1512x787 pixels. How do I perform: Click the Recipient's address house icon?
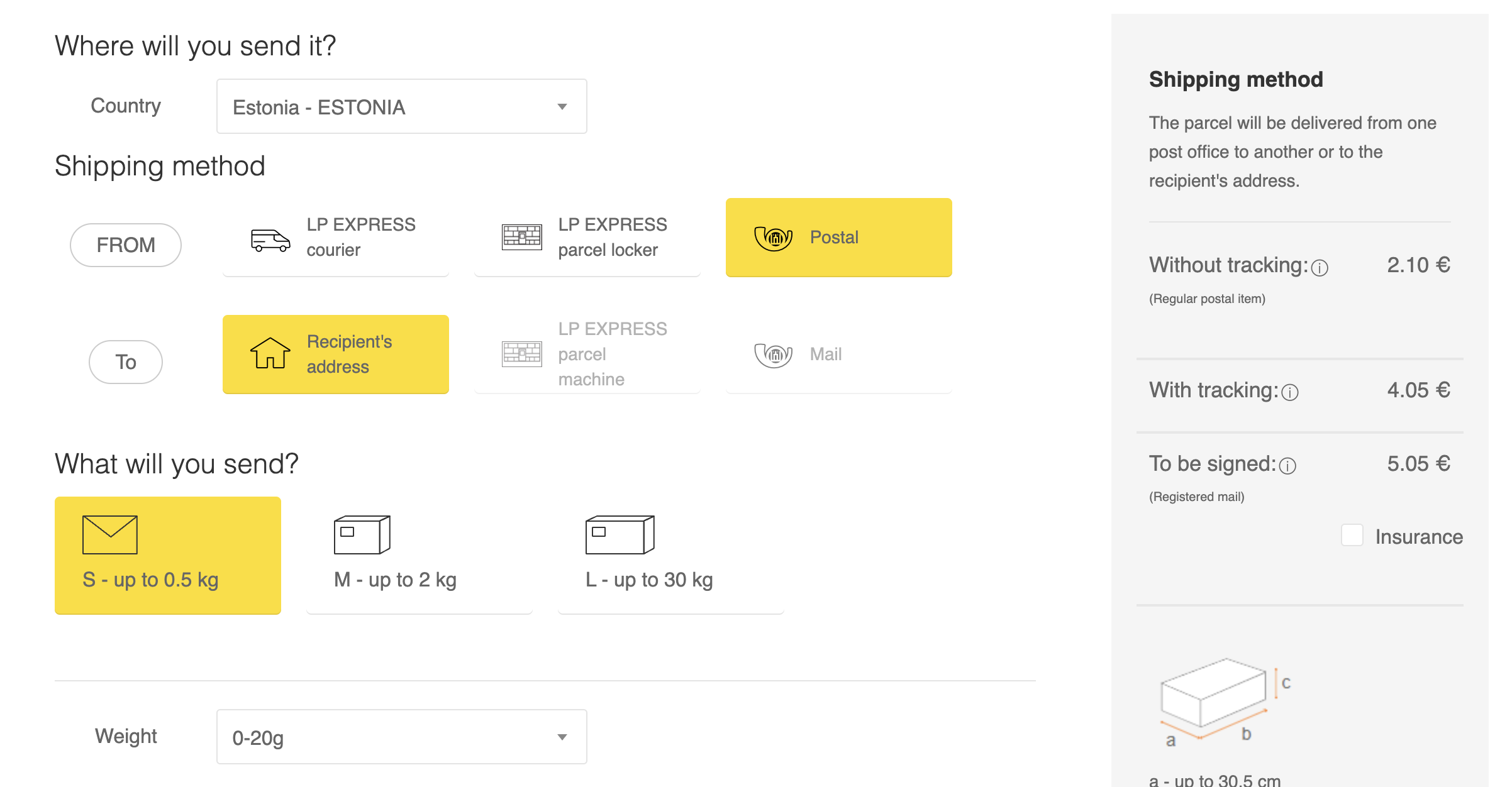[270, 353]
